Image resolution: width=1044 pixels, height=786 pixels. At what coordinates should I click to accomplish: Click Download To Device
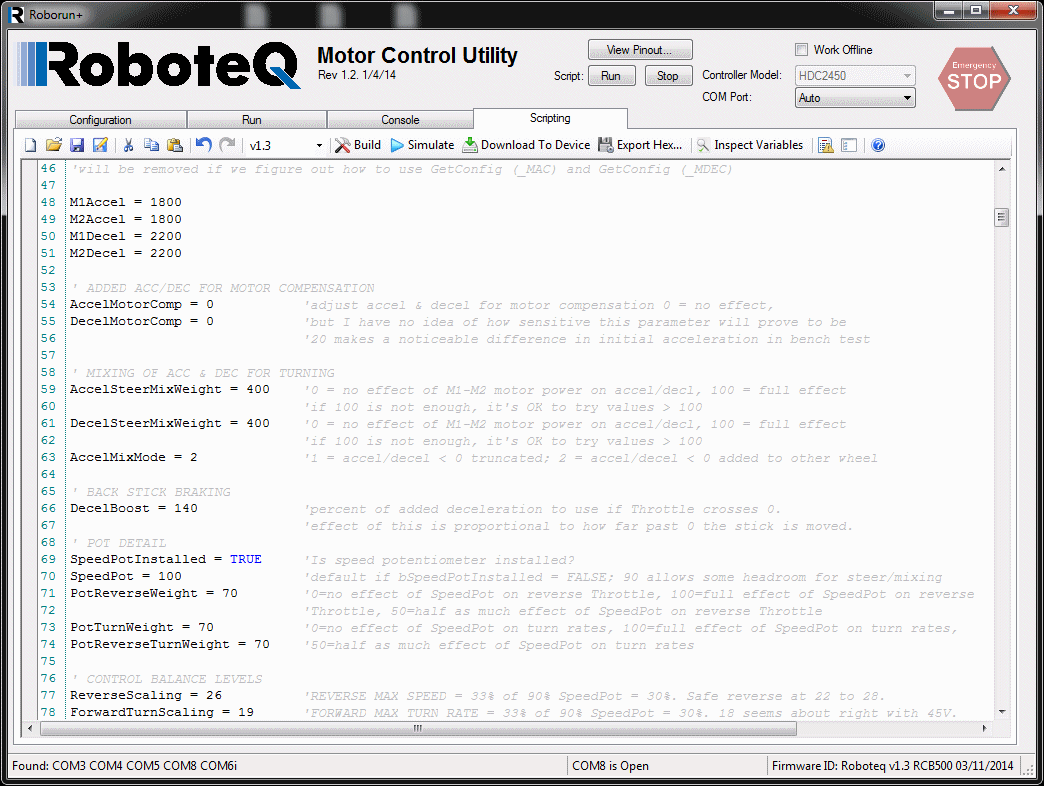click(526, 145)
